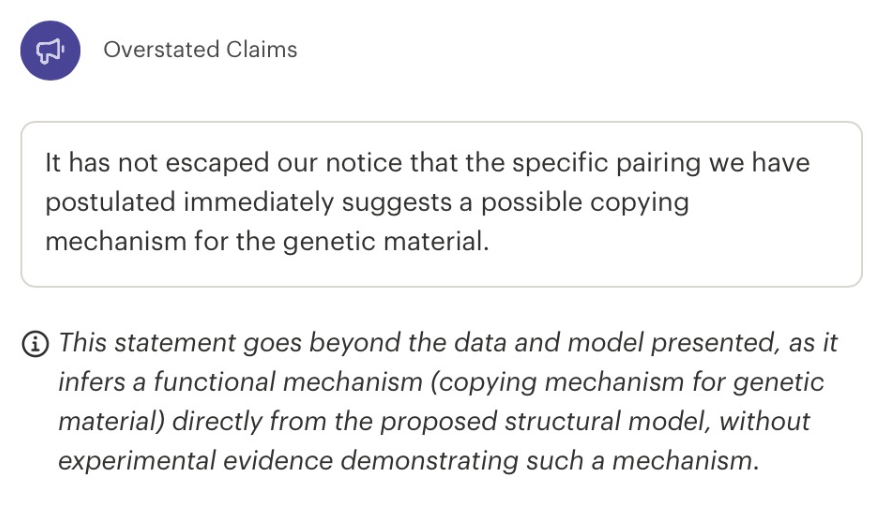Click the line starting "experimental evidence demonstrating"
The height and width of the screenshot is (516, 877).
[405, 461]
